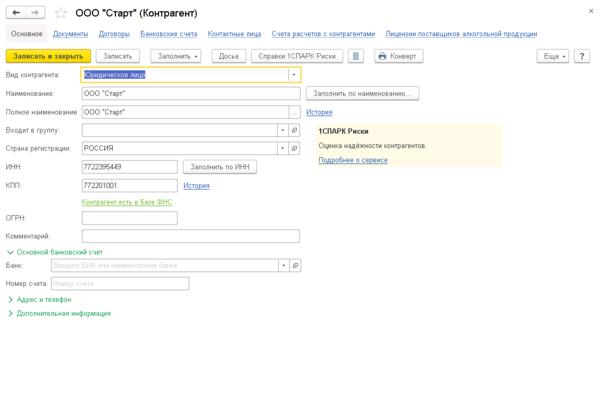Image resolution: width=600 pixels, height=393 pixels.
Task: Click the ellipsis button in Полное наименование
Action: click(x=294, y=112)
